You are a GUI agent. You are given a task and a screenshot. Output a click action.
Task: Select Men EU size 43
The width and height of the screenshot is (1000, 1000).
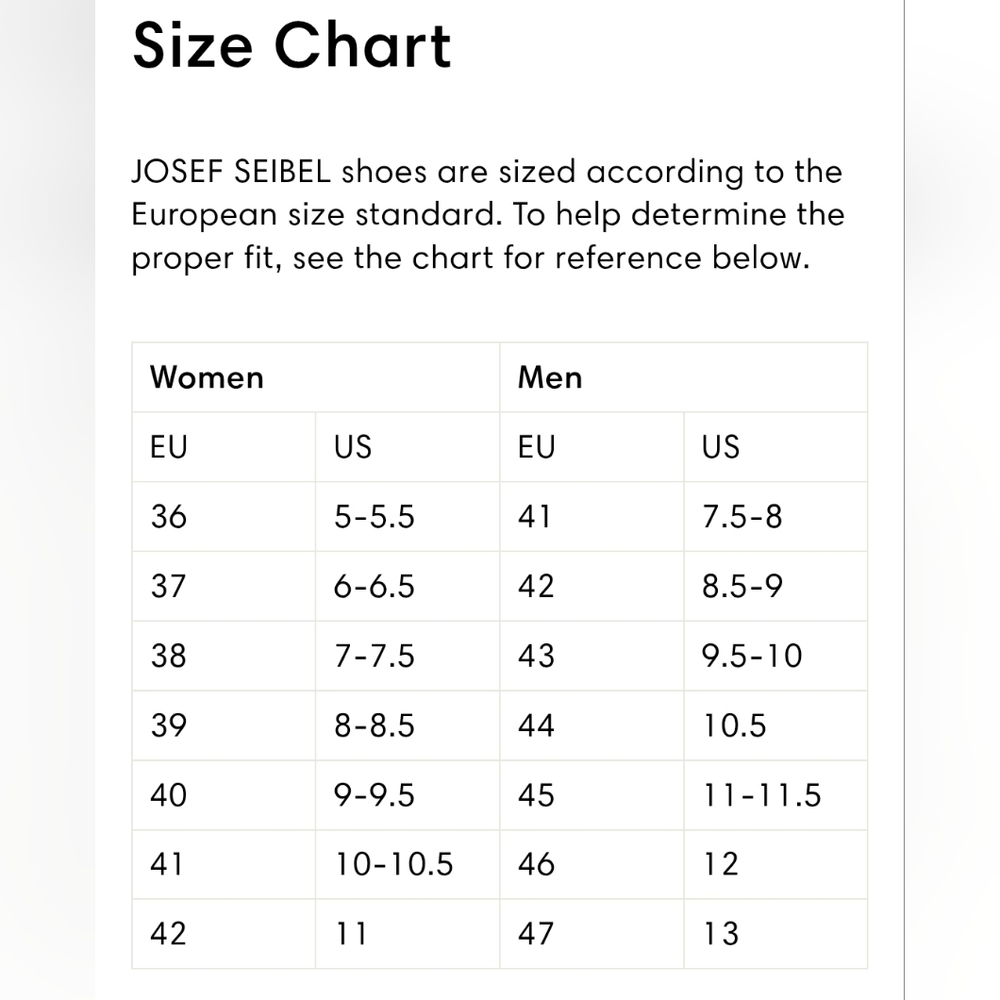point(592,656)
